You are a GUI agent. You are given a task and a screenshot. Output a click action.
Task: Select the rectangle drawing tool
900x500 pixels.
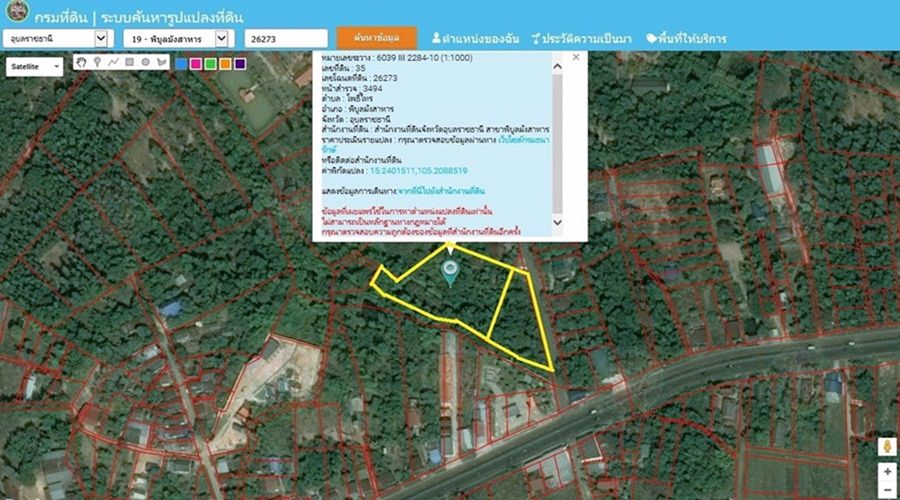click(130, 63)
